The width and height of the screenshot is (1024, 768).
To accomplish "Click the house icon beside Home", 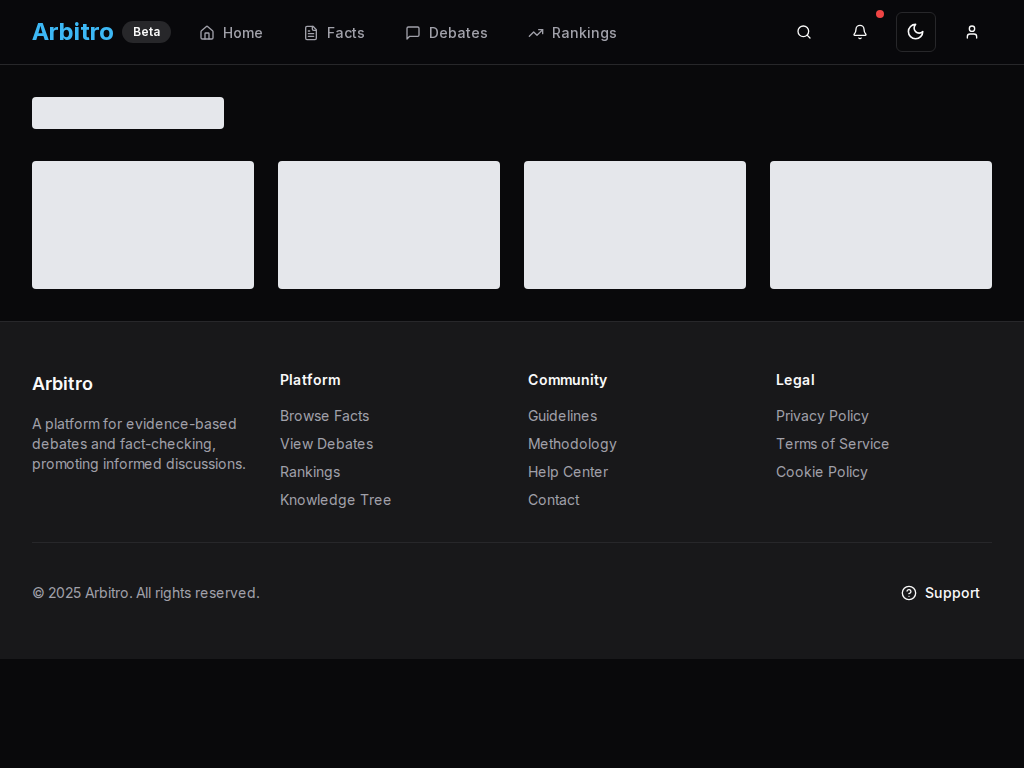I will pos(207,33).
